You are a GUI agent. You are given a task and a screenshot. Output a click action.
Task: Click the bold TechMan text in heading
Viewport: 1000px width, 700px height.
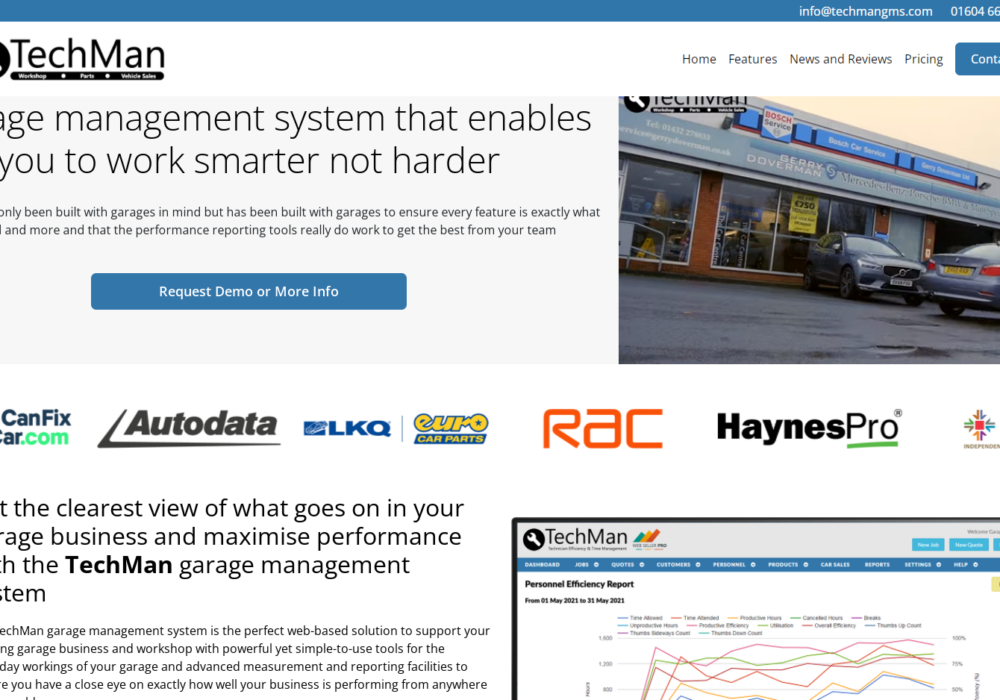pos(119,565)
